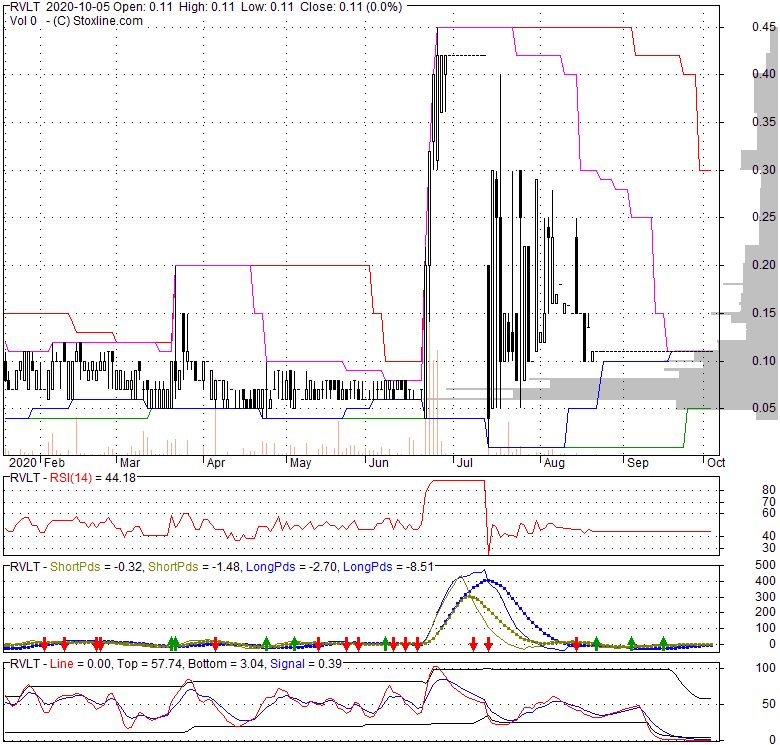Click the 200 label on ShortPds panel axis
The image size is (780, 745).
[765, 612]
